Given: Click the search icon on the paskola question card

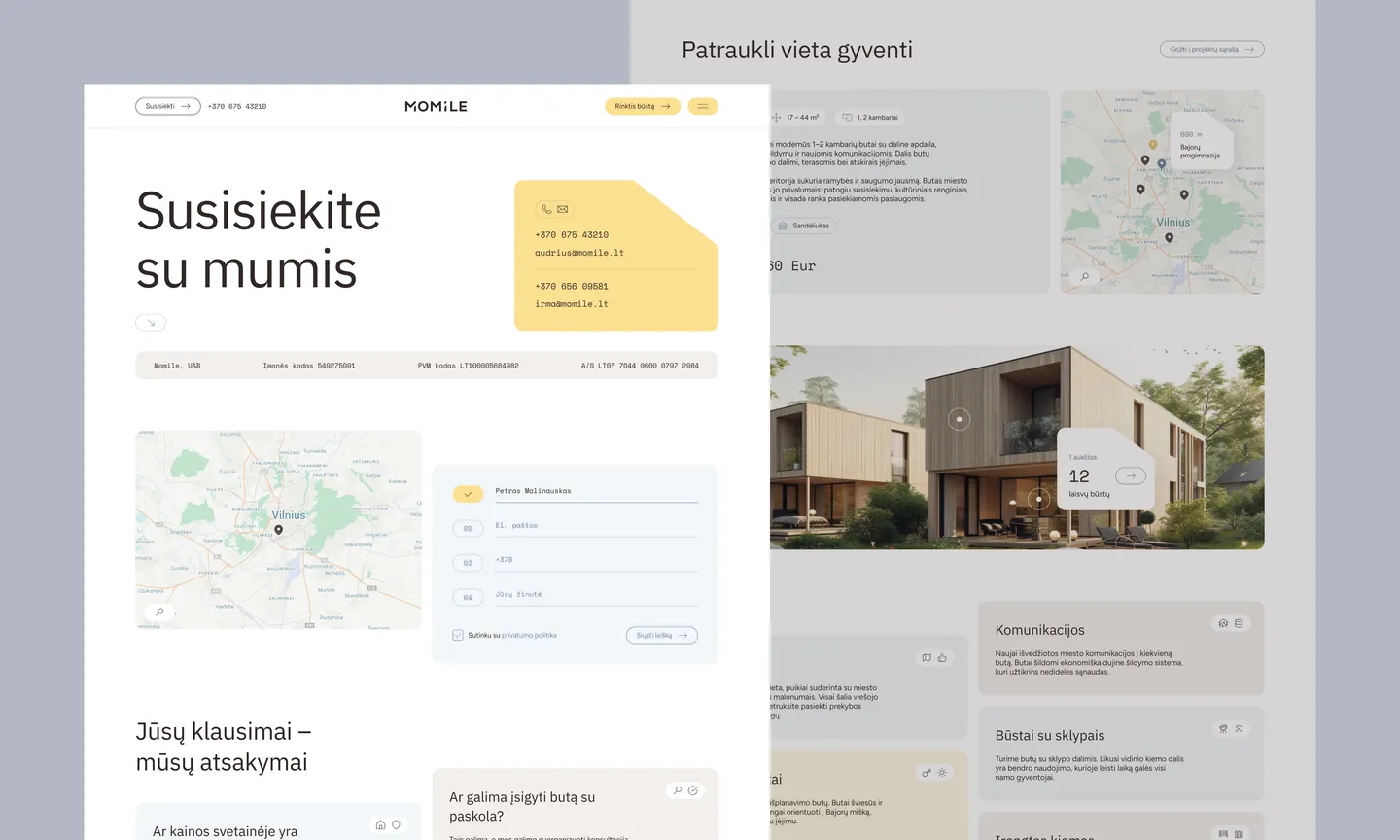Looking at the screenshot, I should click(678, 790).
